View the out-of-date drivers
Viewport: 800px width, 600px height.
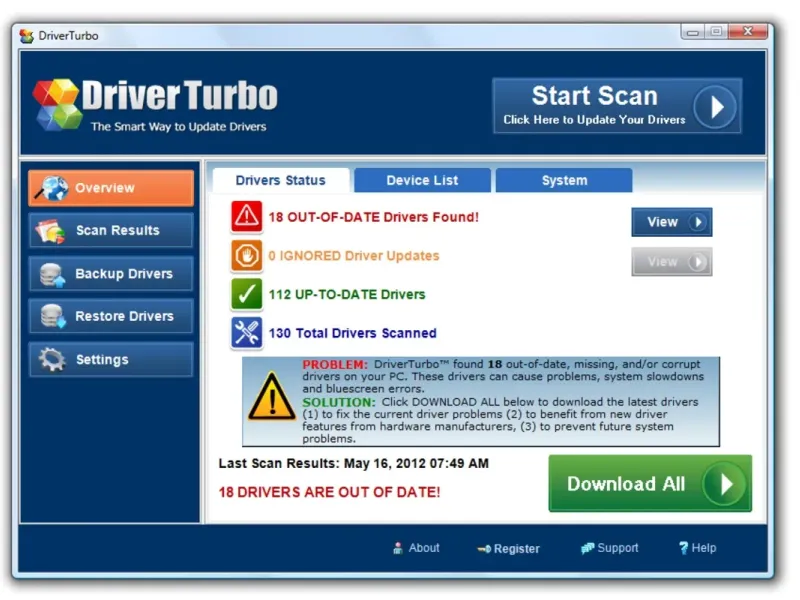click(672, 222)
